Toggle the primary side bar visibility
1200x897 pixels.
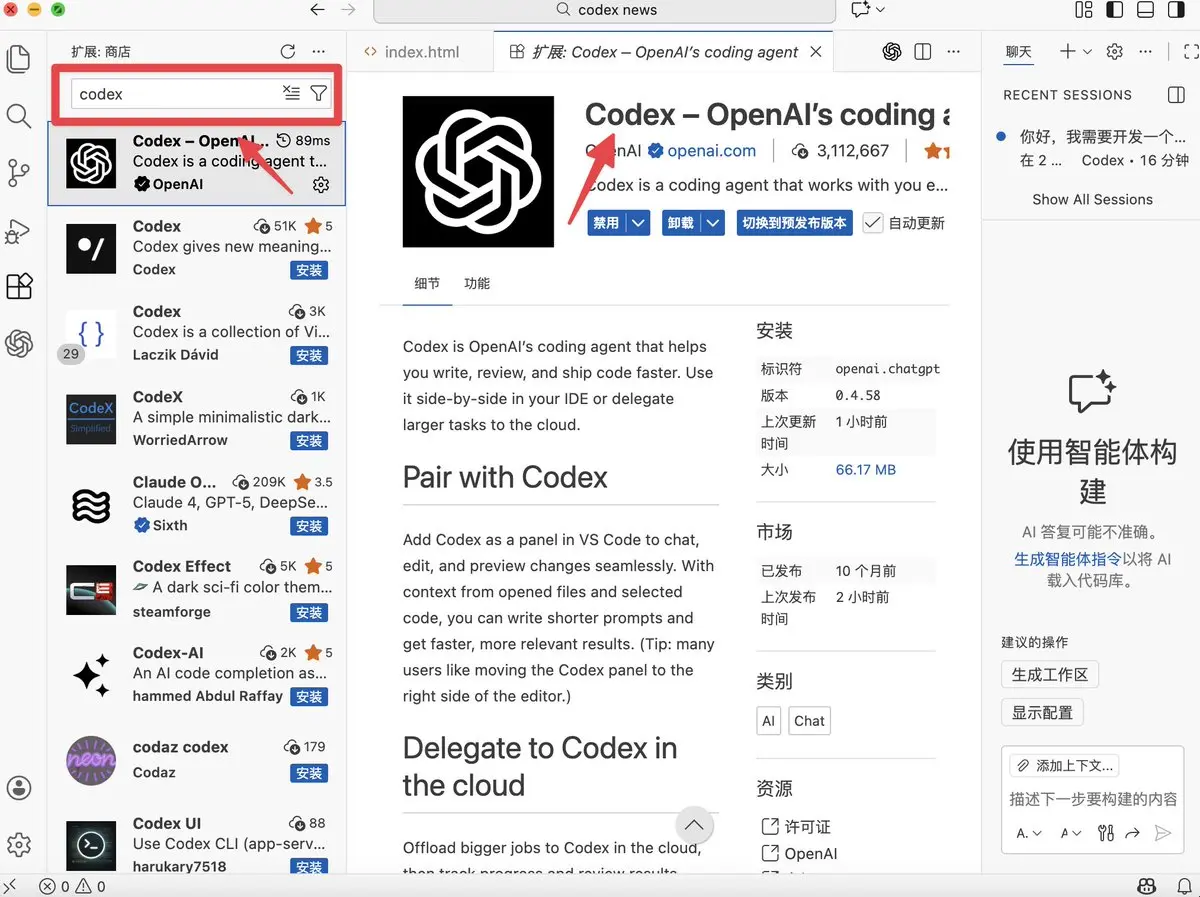coord(1114,9)
